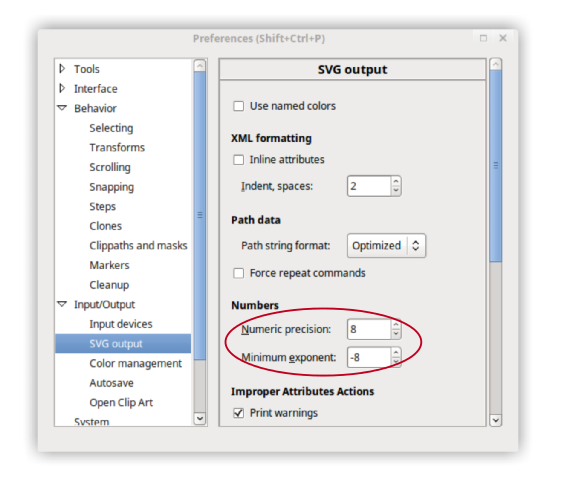Select Color management in the tree
Image resolution: width=562 pixels, height=482 pixels.
point(135,363)
